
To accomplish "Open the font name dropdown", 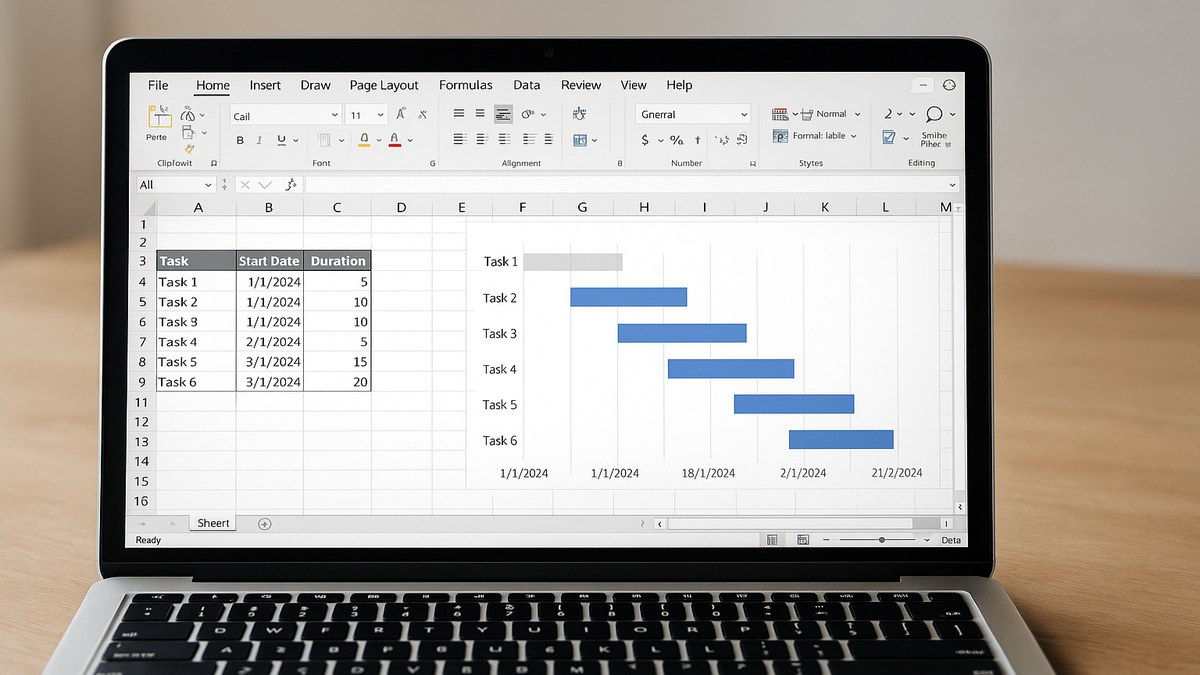I will coord(335,114).
